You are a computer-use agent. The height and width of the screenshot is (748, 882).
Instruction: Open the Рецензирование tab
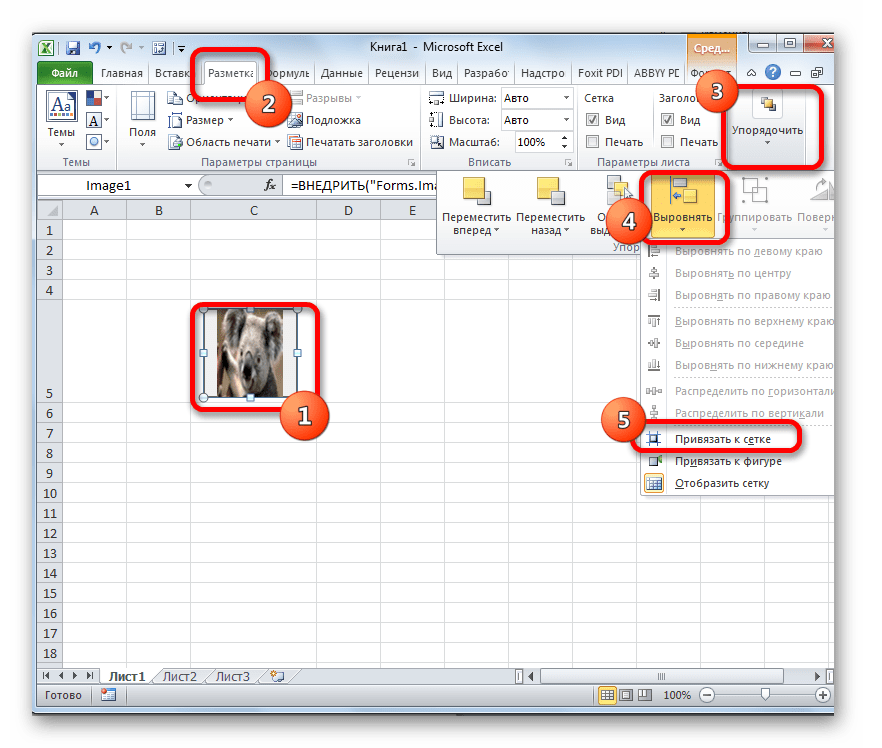click(x=397, y=73)
